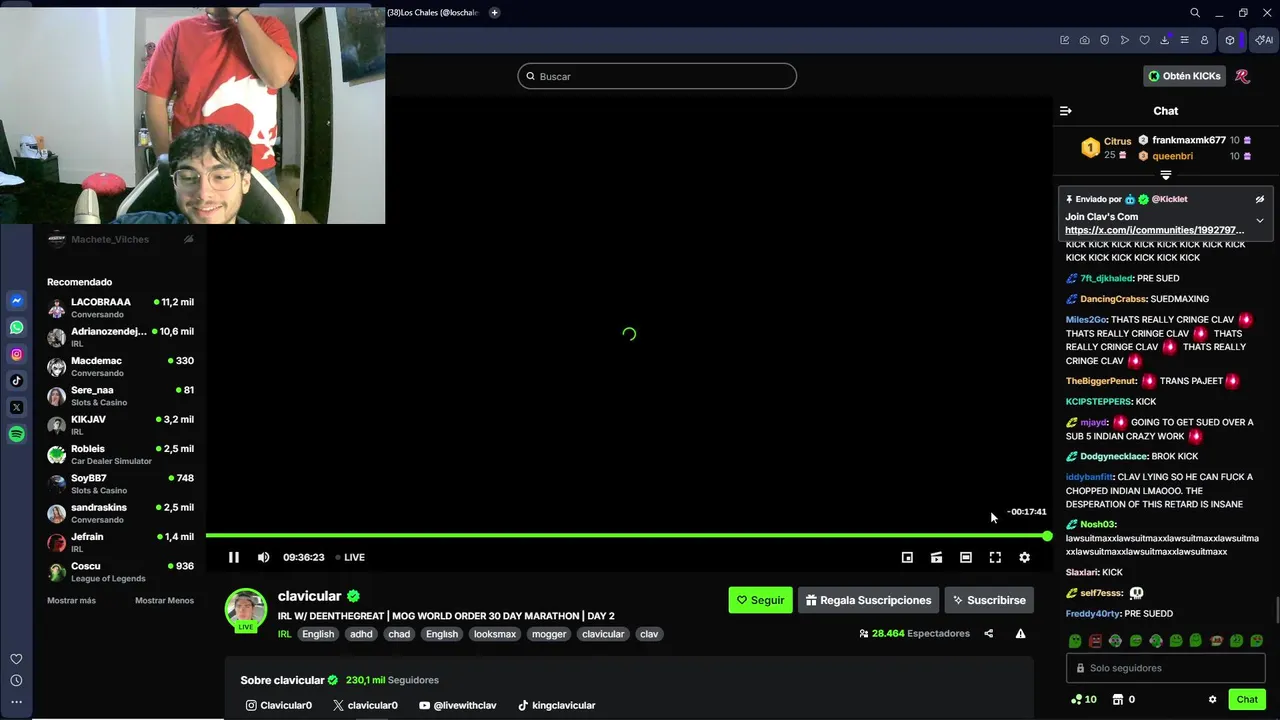Open chat settings gear icon
The width and height of the screenshot is (1280, 720).
1213,700
